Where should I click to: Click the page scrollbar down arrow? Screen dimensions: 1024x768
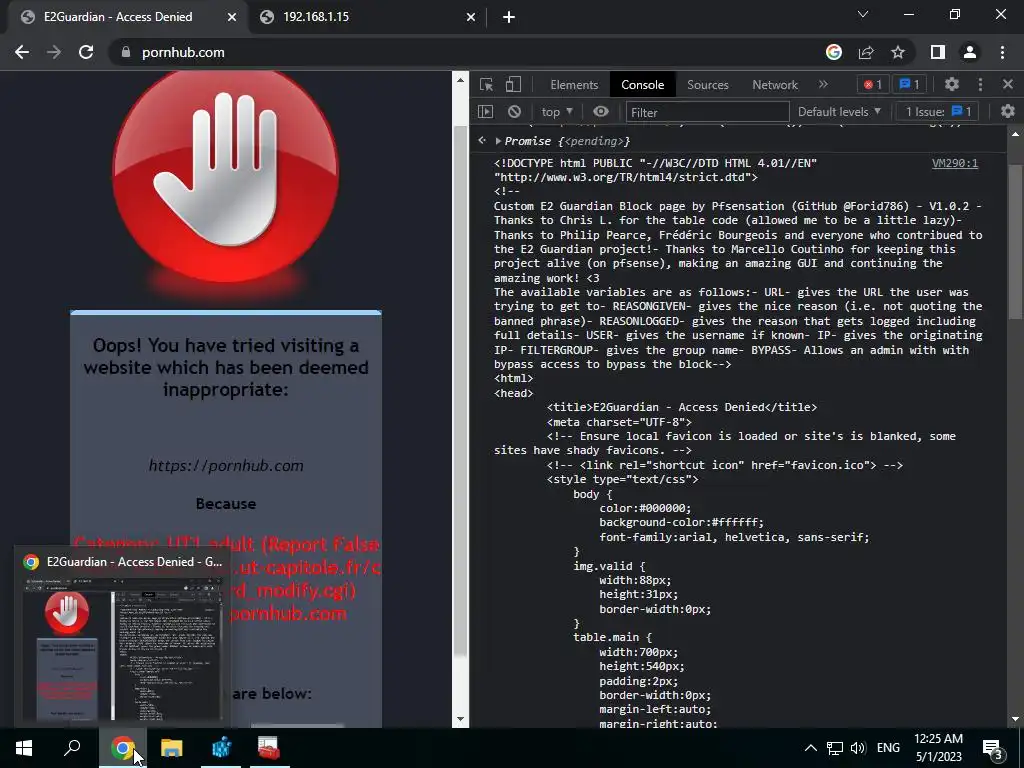[460, 719]
